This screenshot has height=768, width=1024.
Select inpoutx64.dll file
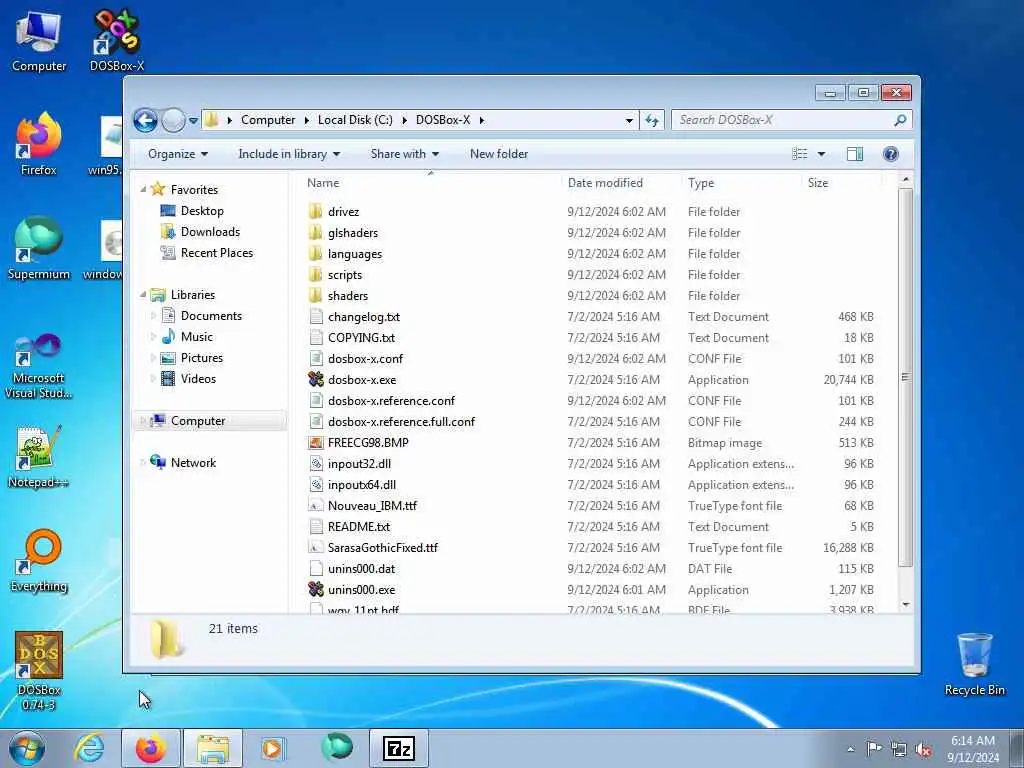tap(362, 485)
